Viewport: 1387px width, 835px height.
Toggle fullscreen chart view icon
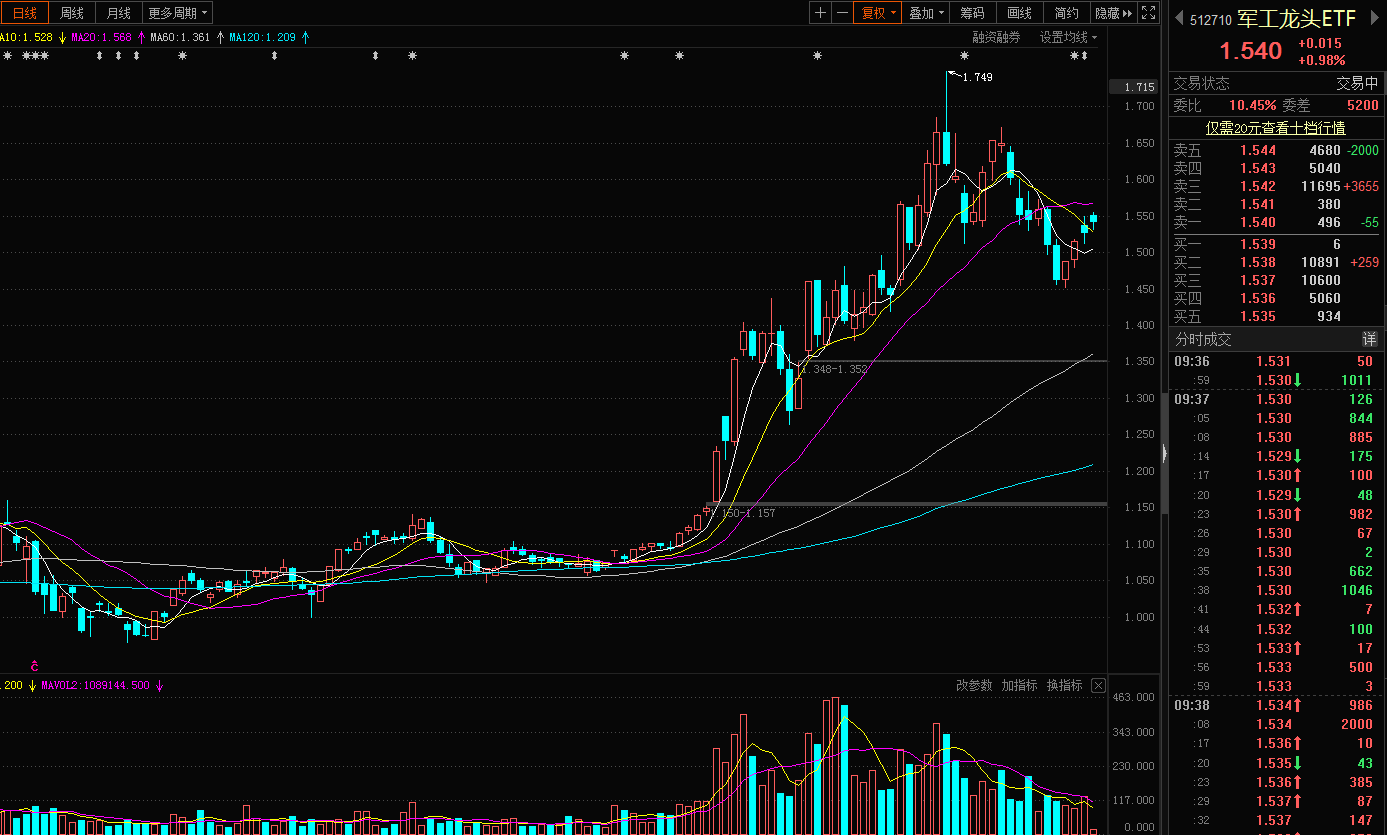click(1149, 13)
